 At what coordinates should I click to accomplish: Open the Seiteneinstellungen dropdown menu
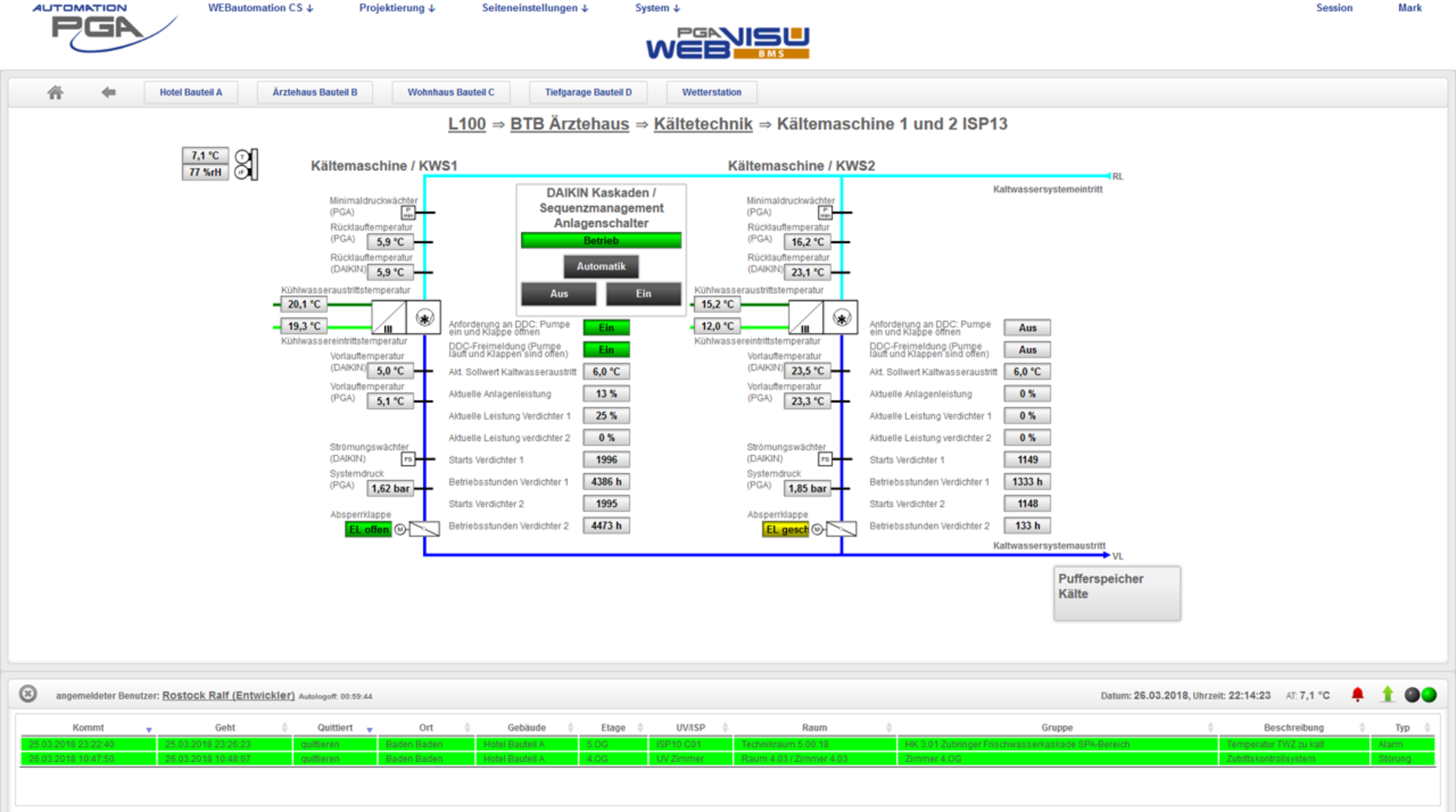[x=535, y=8]
